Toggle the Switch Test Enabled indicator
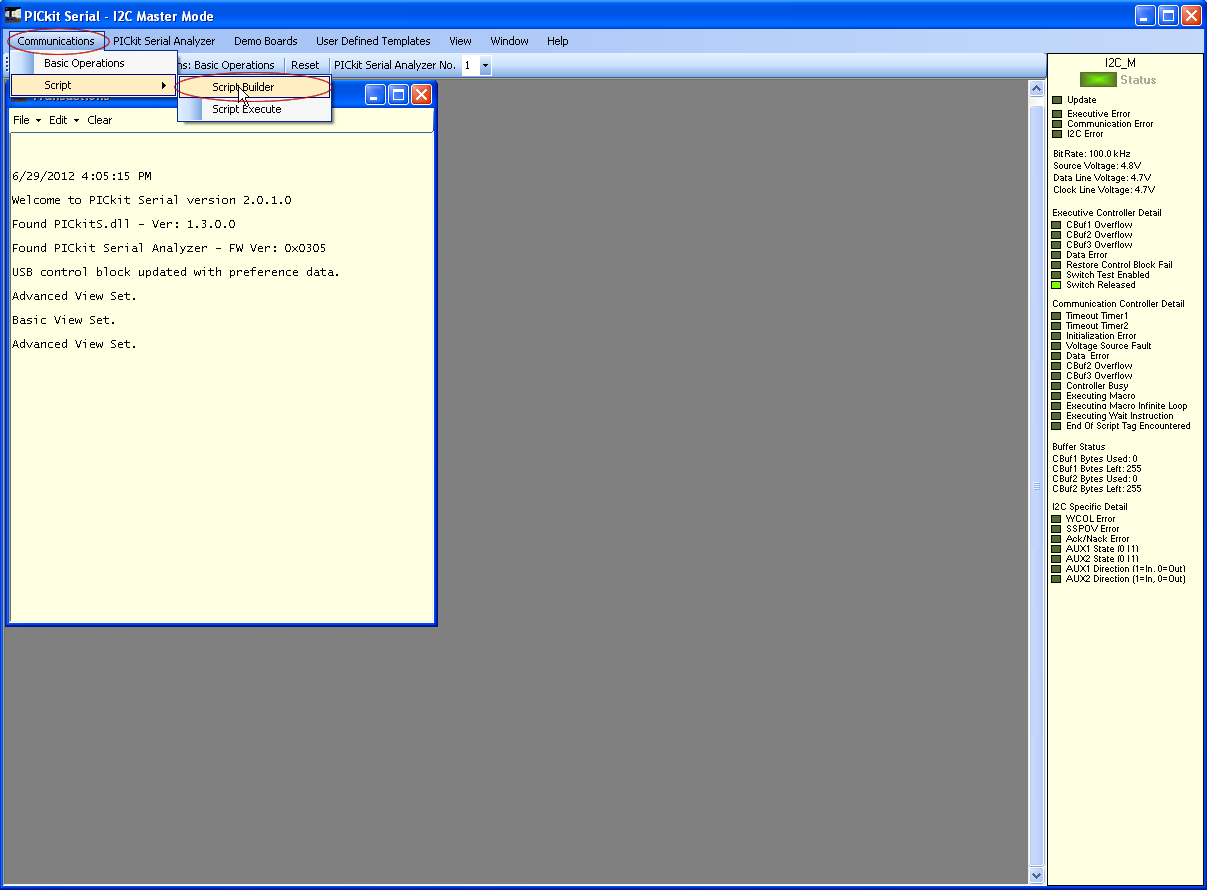Viewport: 1207px width, 890px height. (1056, 274)
